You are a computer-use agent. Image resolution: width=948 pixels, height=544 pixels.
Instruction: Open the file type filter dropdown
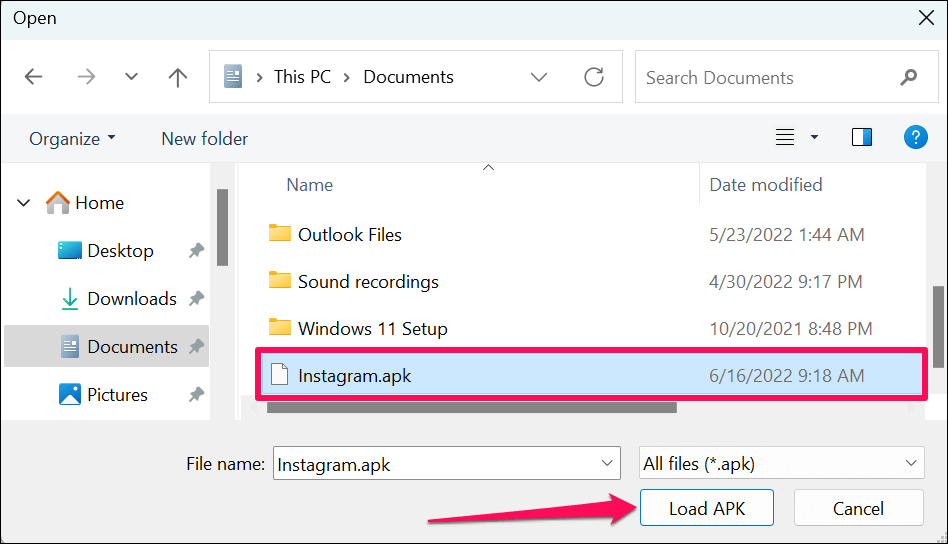pos(780,463)
